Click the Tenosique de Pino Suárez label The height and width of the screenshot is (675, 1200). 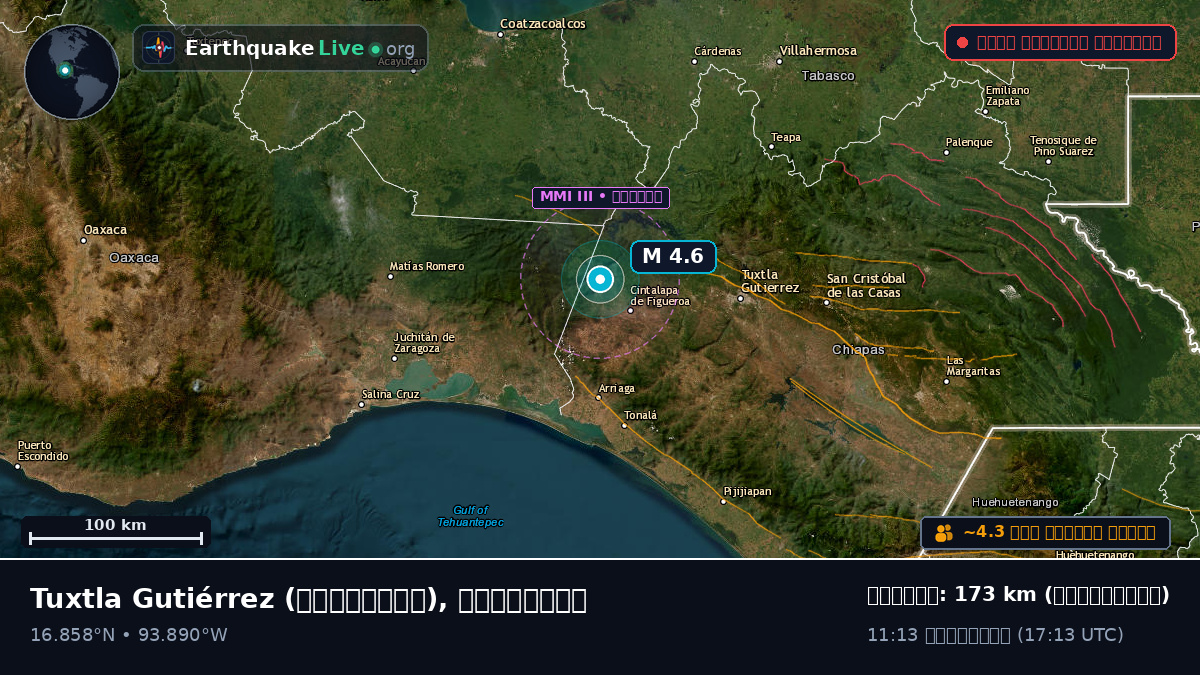1063,146
